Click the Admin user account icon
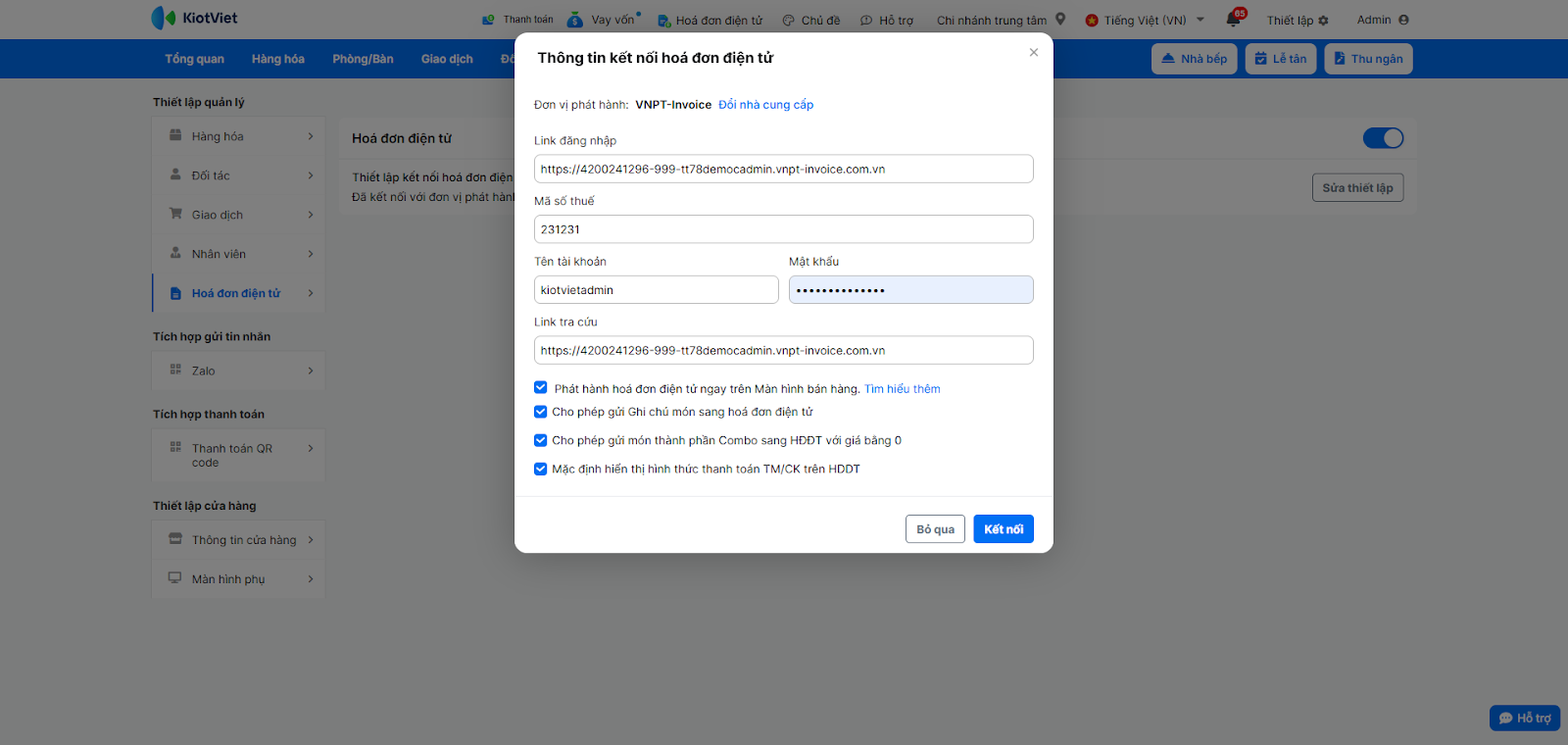1568x745 pixels. tap(1403, 20)
